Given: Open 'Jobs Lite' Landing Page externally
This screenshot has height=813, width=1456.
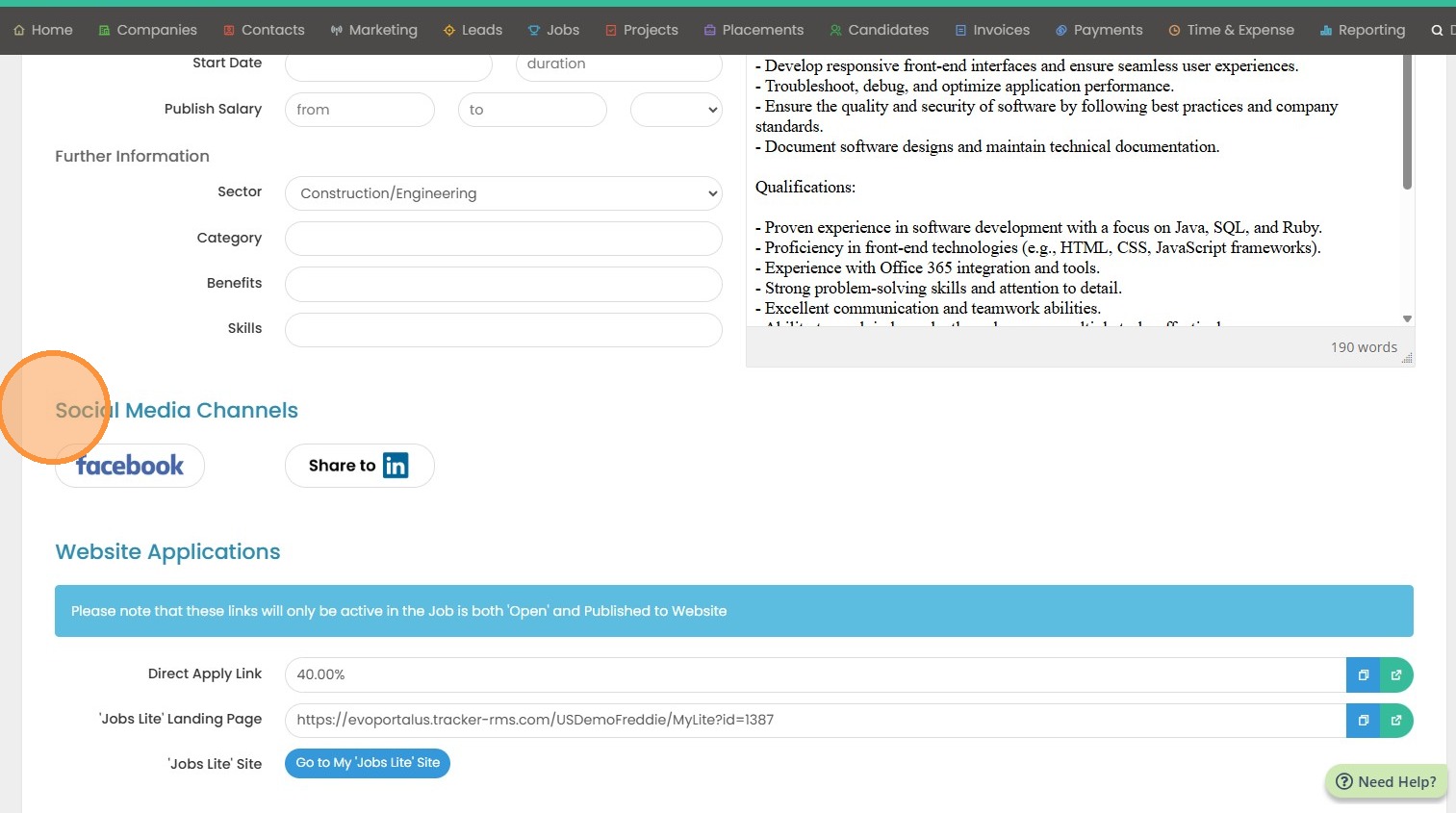Looking at the screenshot, I should [1396, 721].
